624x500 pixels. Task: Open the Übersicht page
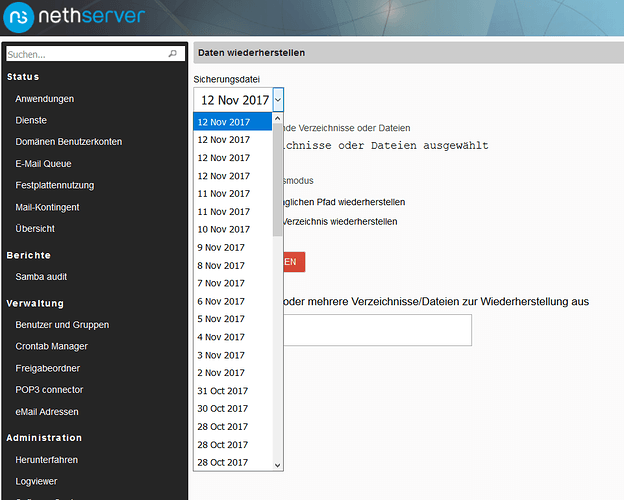coord(35,229)
